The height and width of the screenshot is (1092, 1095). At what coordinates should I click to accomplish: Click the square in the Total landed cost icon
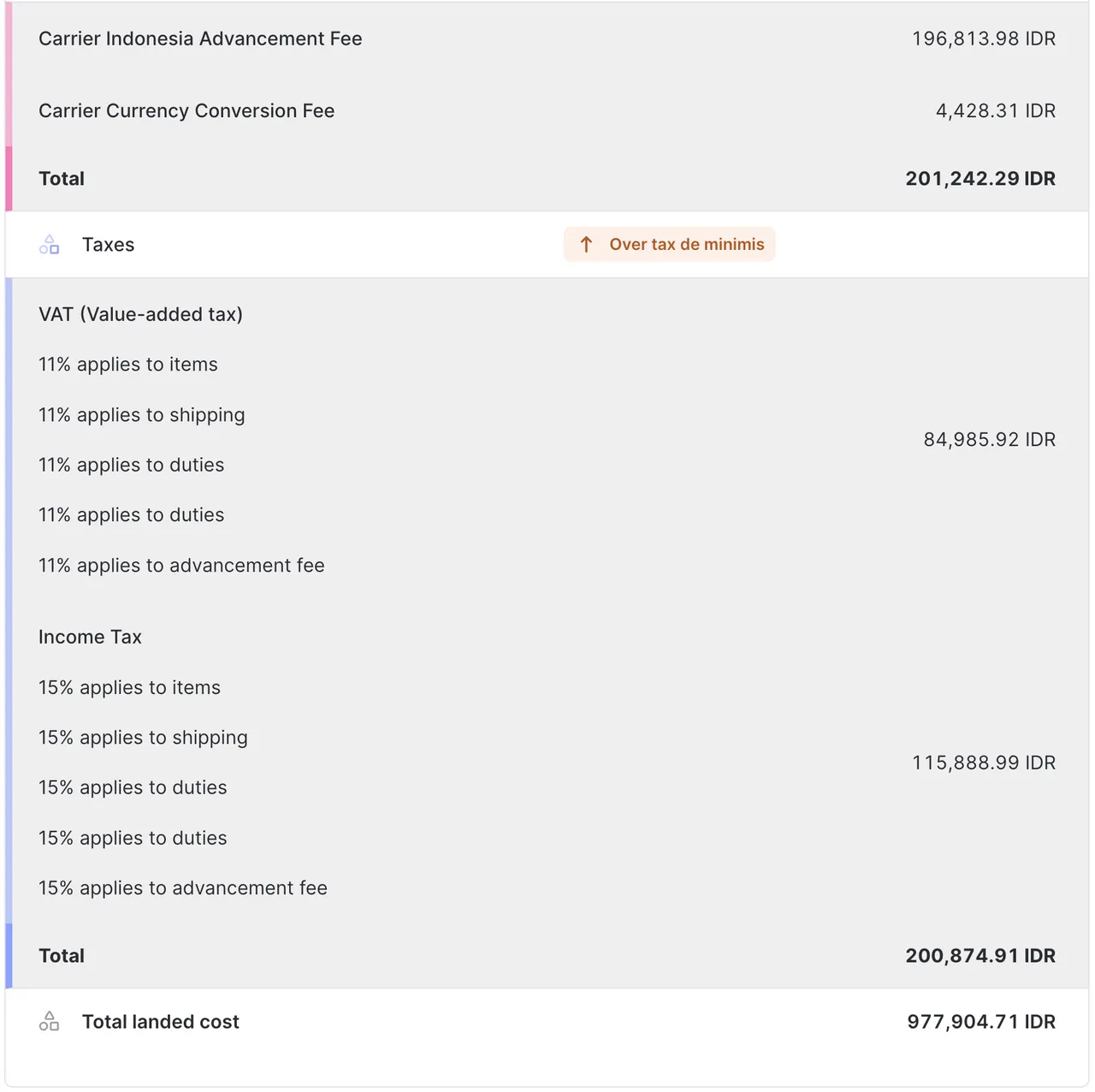pos(55,1026)
